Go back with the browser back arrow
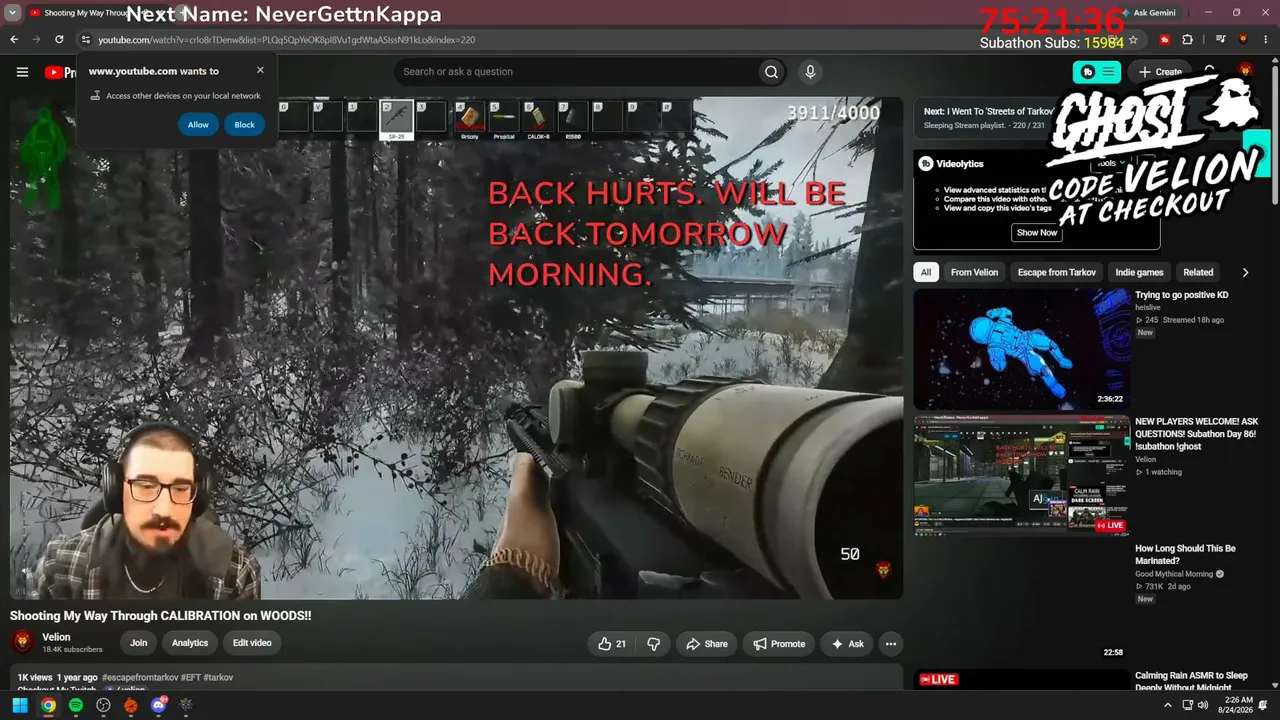The image size is (1280, 720). click(14, 40)
